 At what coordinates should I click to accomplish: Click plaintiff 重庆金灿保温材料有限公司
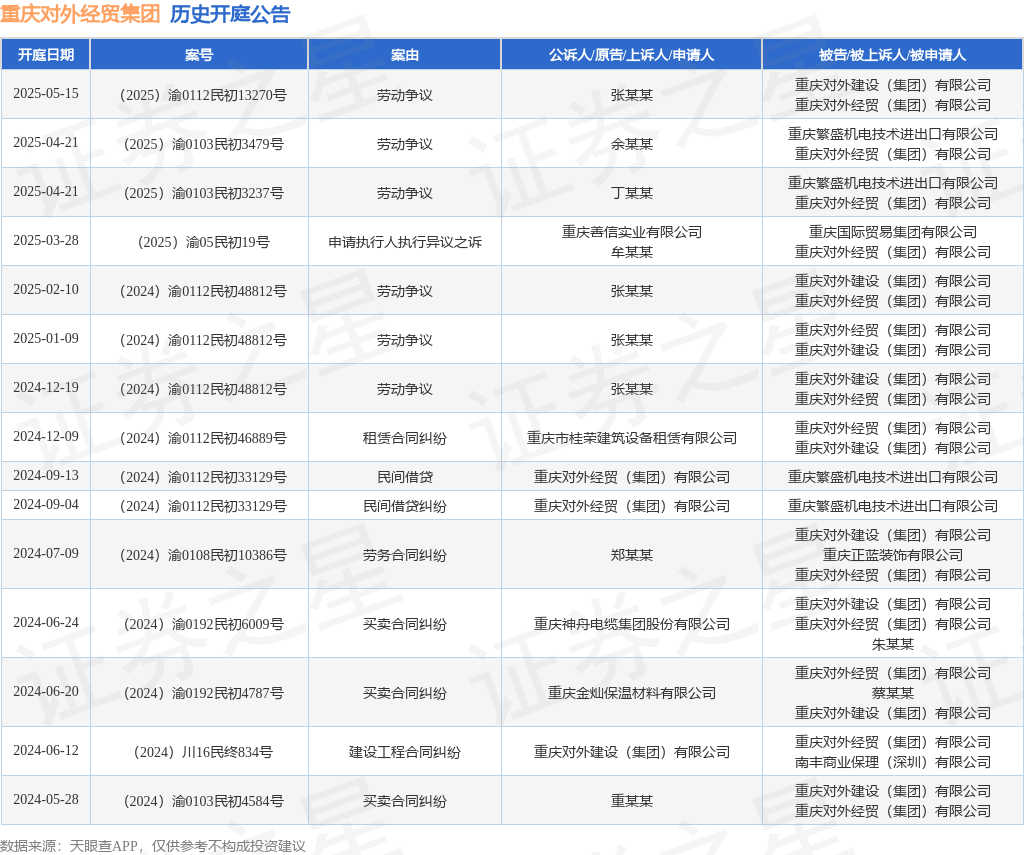point(632,693)
